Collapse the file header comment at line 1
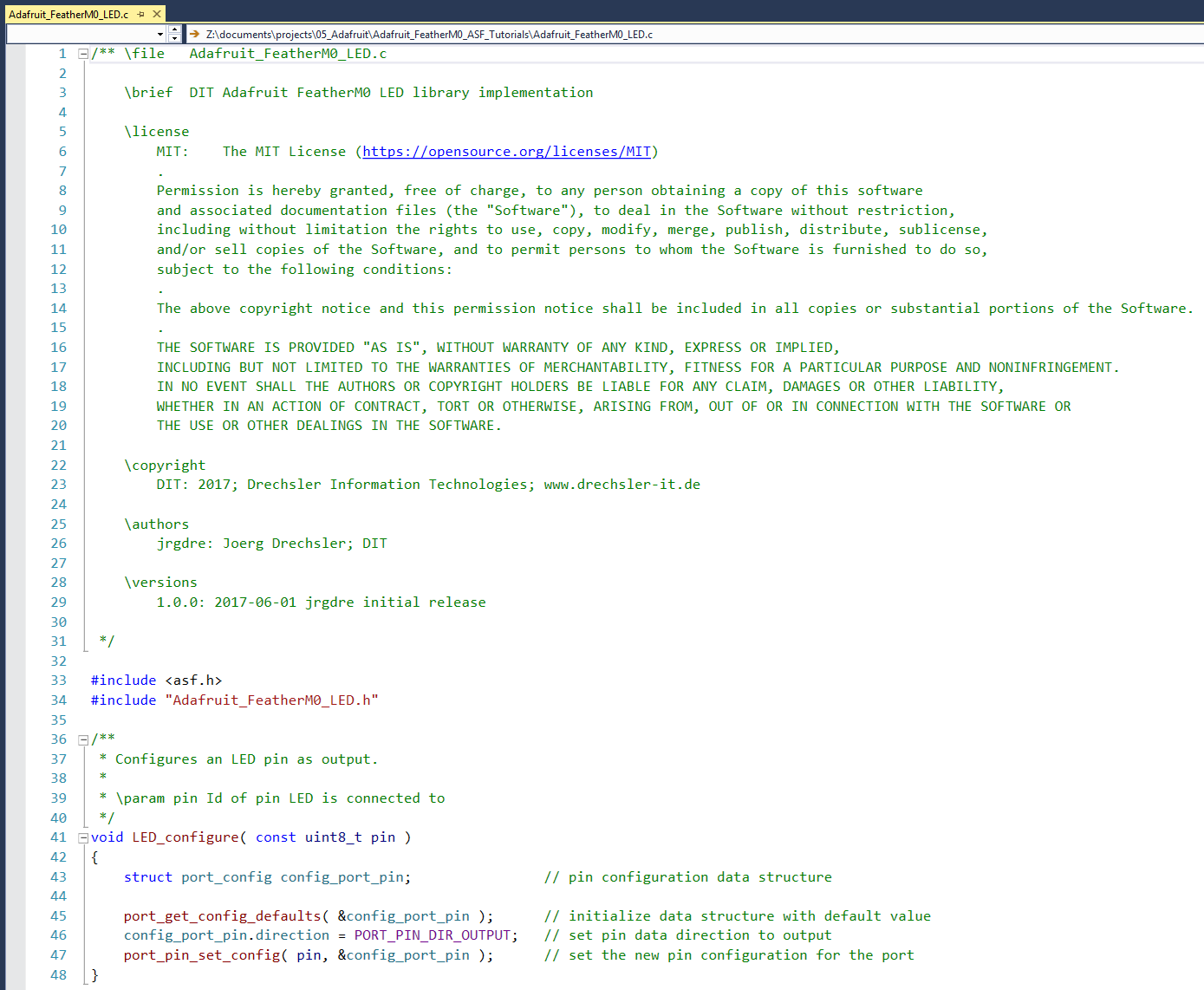Image resolution: width=1204 pixels, height=990 pixels. tap(83, 54)
